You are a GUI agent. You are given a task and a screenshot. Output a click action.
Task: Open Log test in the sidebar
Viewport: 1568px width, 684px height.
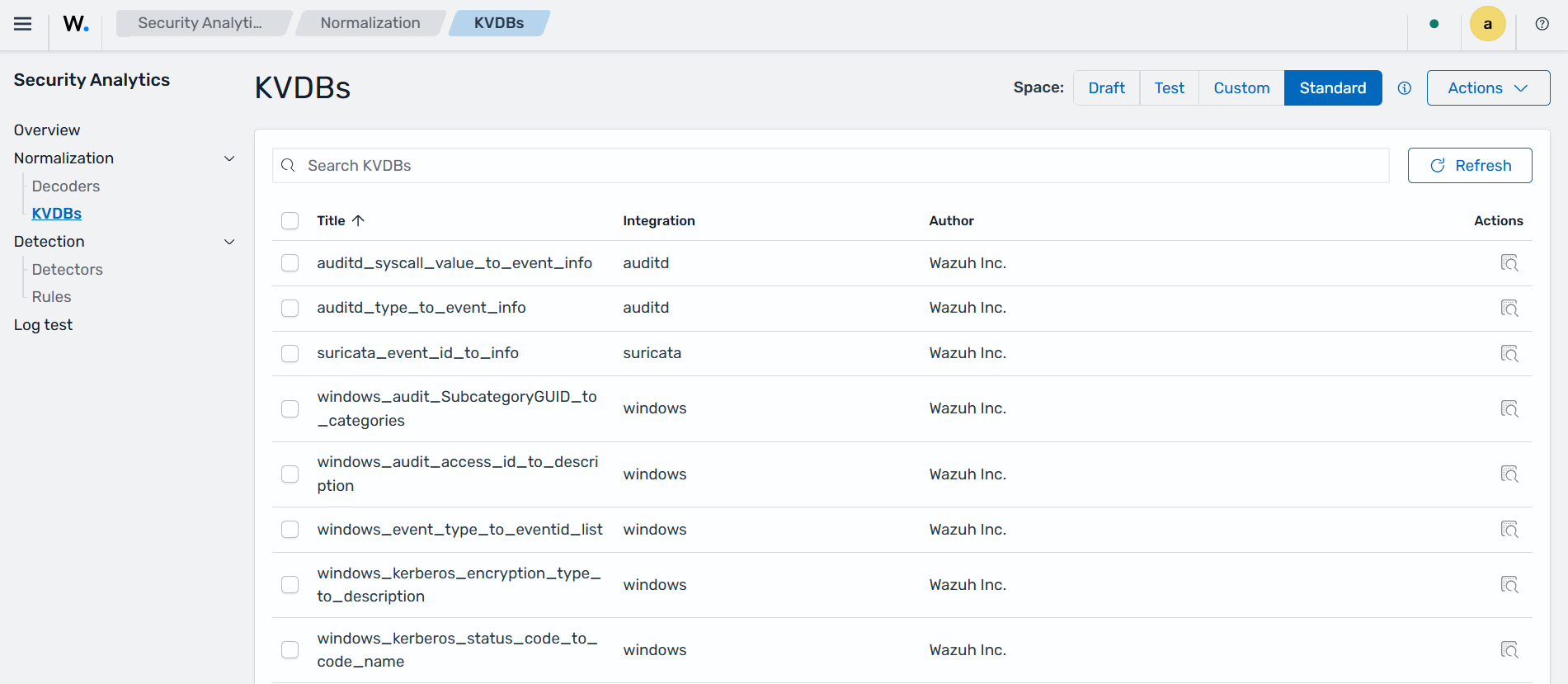[43, 325]
